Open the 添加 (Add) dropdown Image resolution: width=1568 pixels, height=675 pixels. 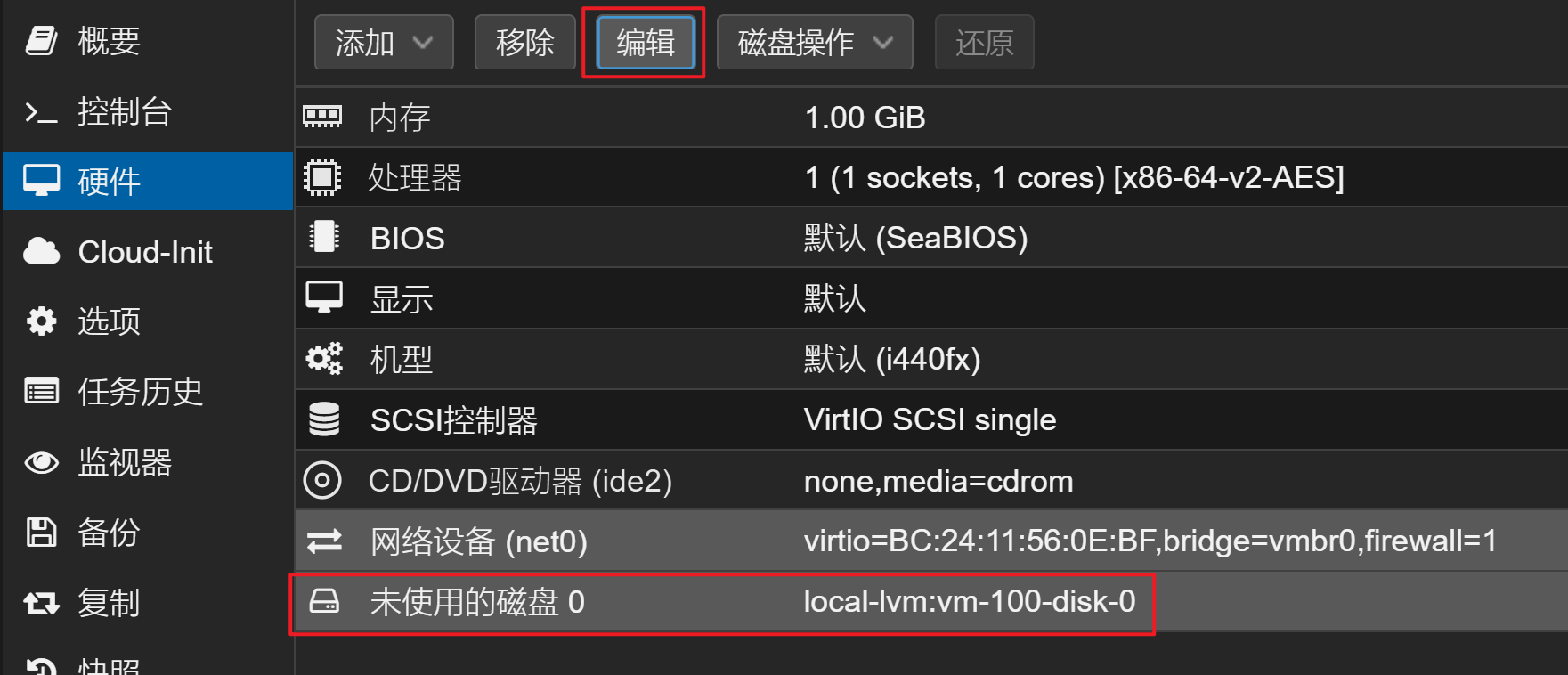coord(384,43)
